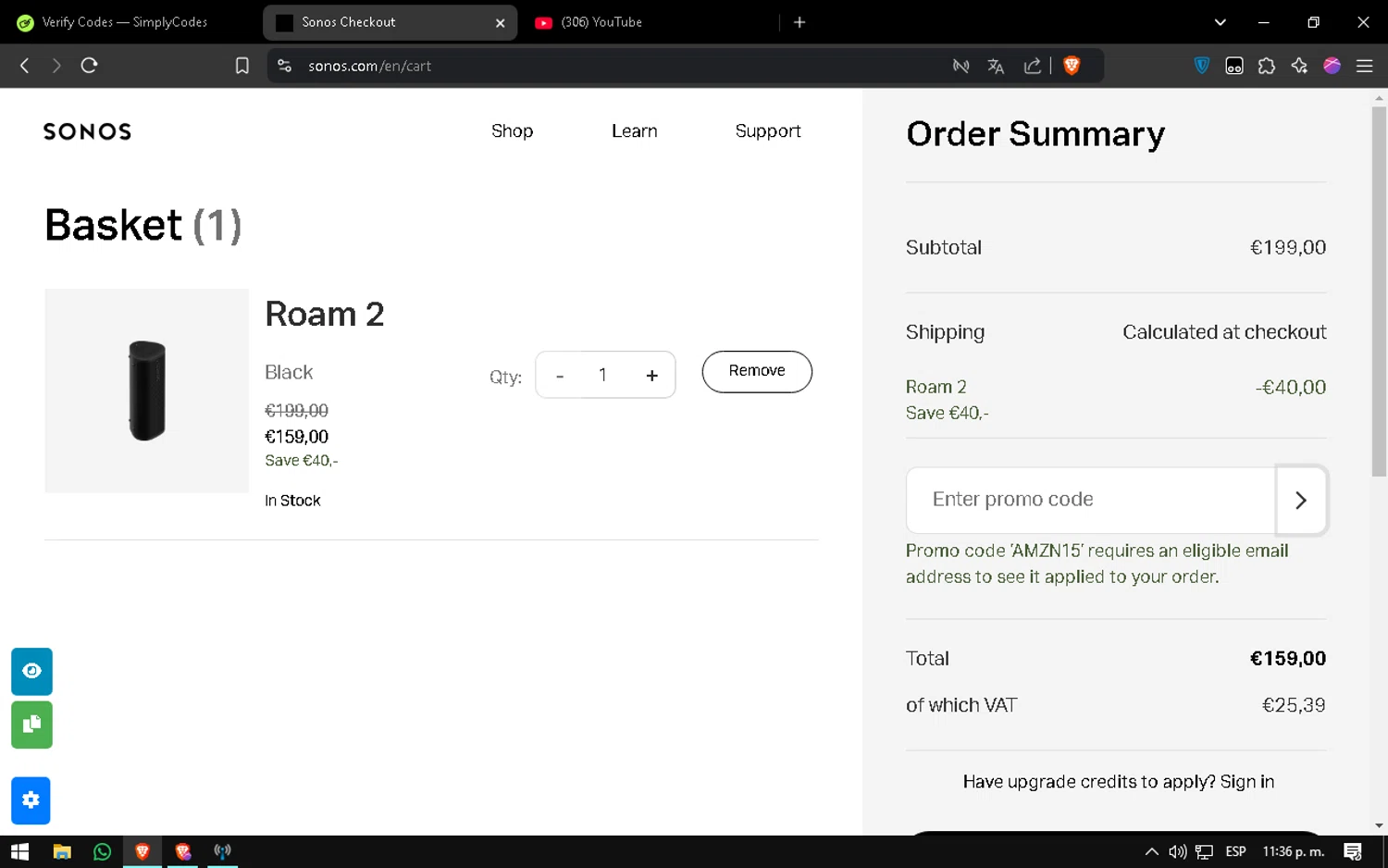1388x868 pixels.
Task: Open the extensions puzzle icon
Action: click(x=1267, y=66)
